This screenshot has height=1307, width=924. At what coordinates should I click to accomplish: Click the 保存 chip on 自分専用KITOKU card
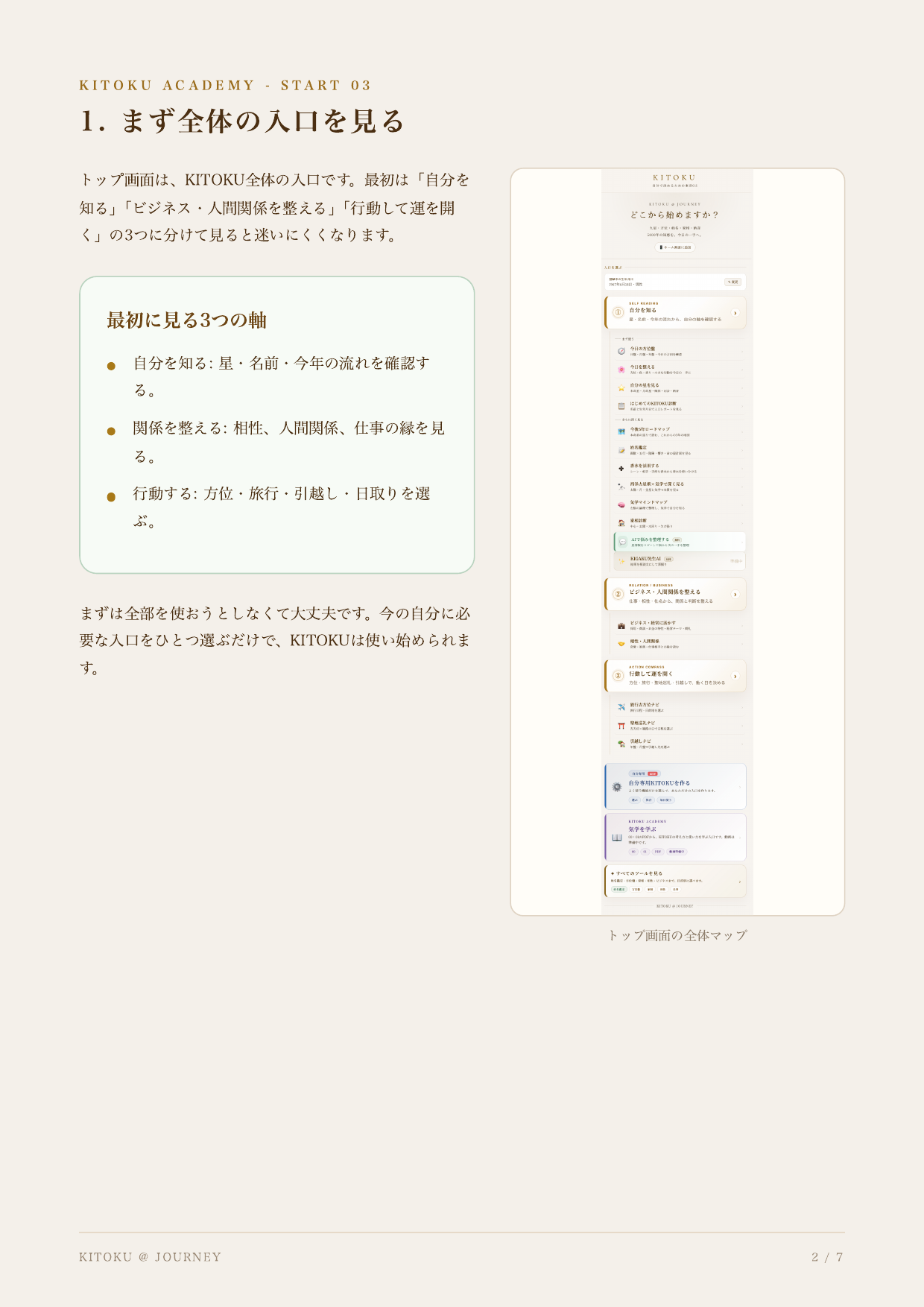point(648,800)
